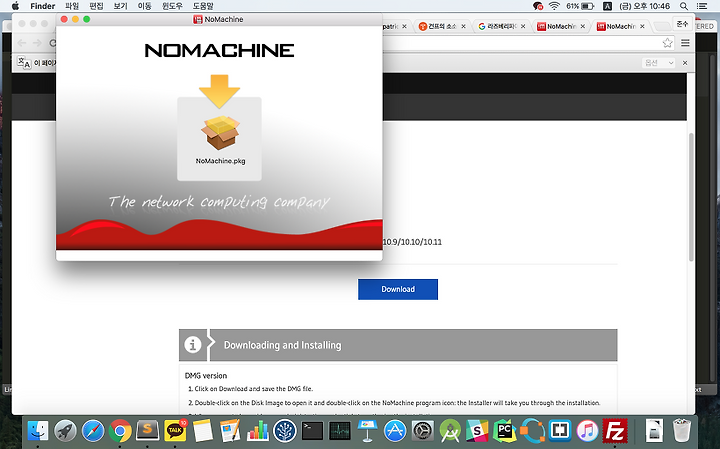Open Finder from the Dock

(38, 431)
